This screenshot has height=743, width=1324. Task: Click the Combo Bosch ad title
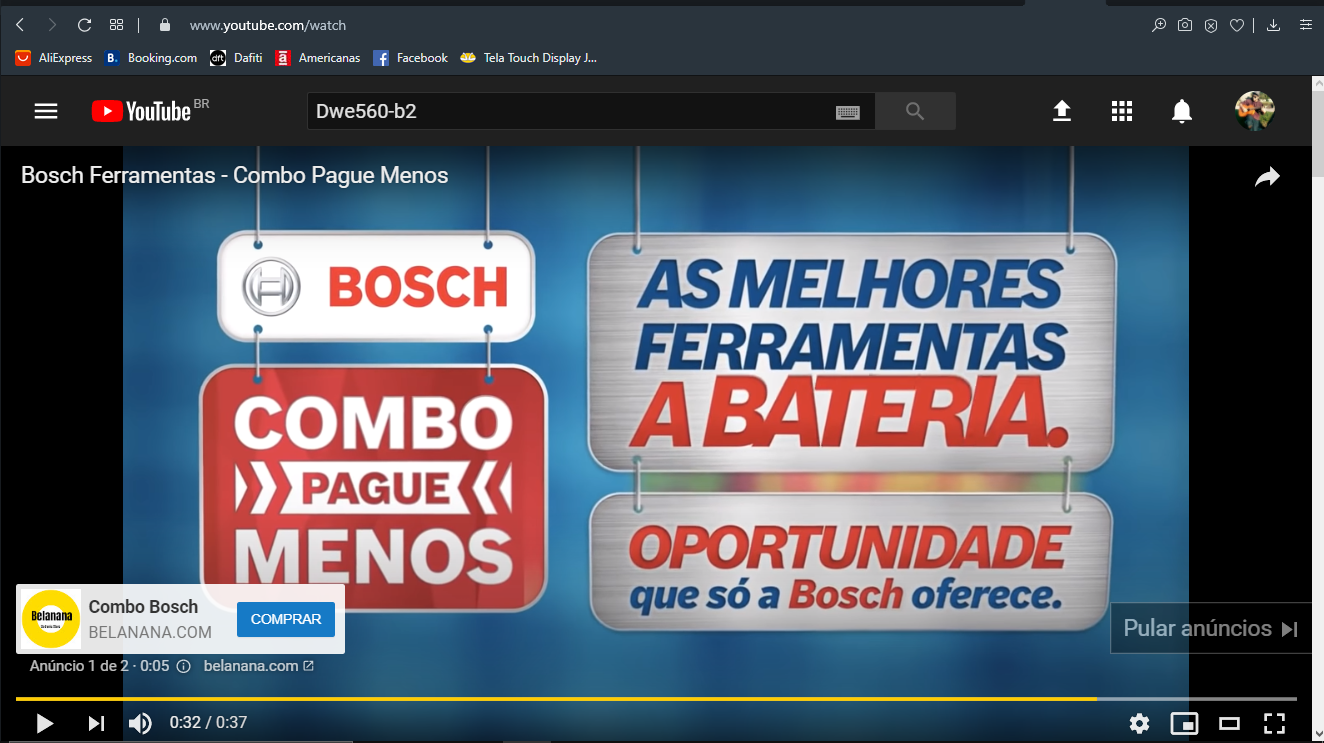coord(143,606)
